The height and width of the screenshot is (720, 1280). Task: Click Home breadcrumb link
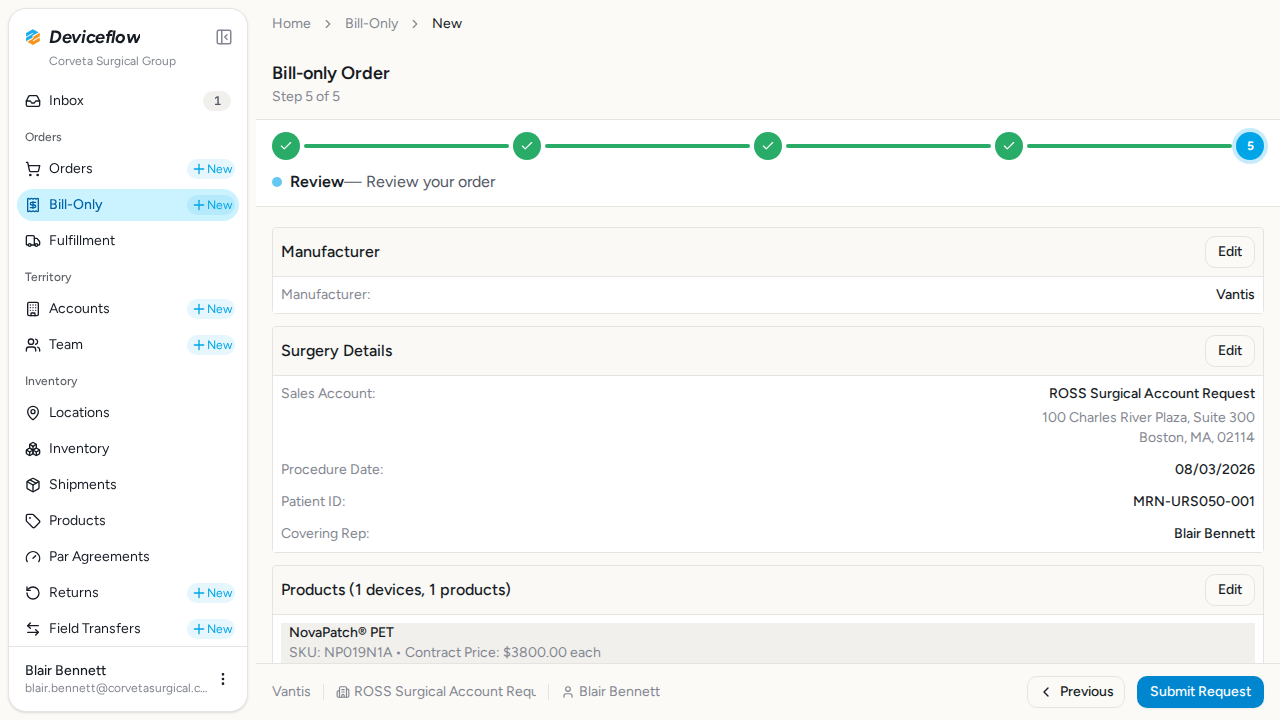tap(291, 23)
